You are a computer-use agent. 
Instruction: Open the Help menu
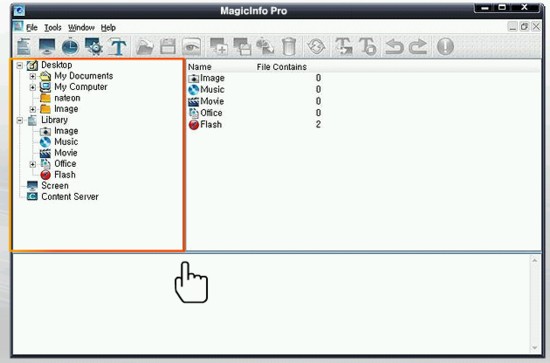tap(108, 27)
